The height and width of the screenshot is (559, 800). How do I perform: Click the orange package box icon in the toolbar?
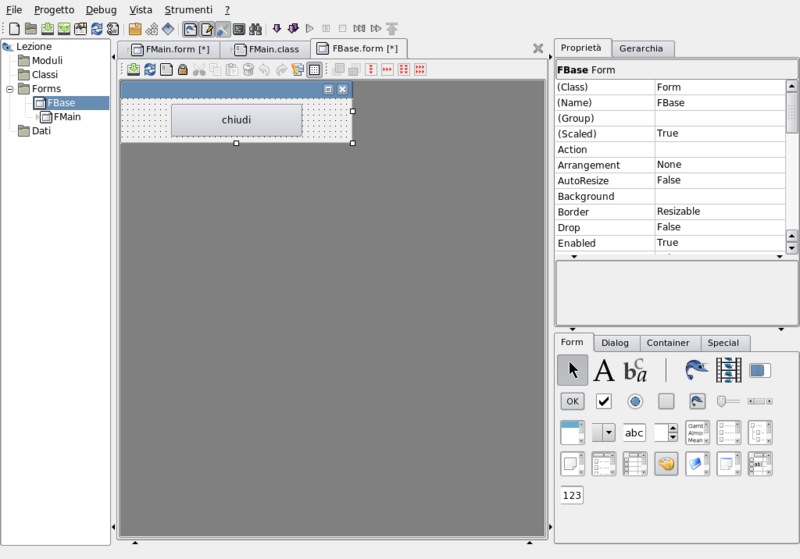(x=135, y=29)
